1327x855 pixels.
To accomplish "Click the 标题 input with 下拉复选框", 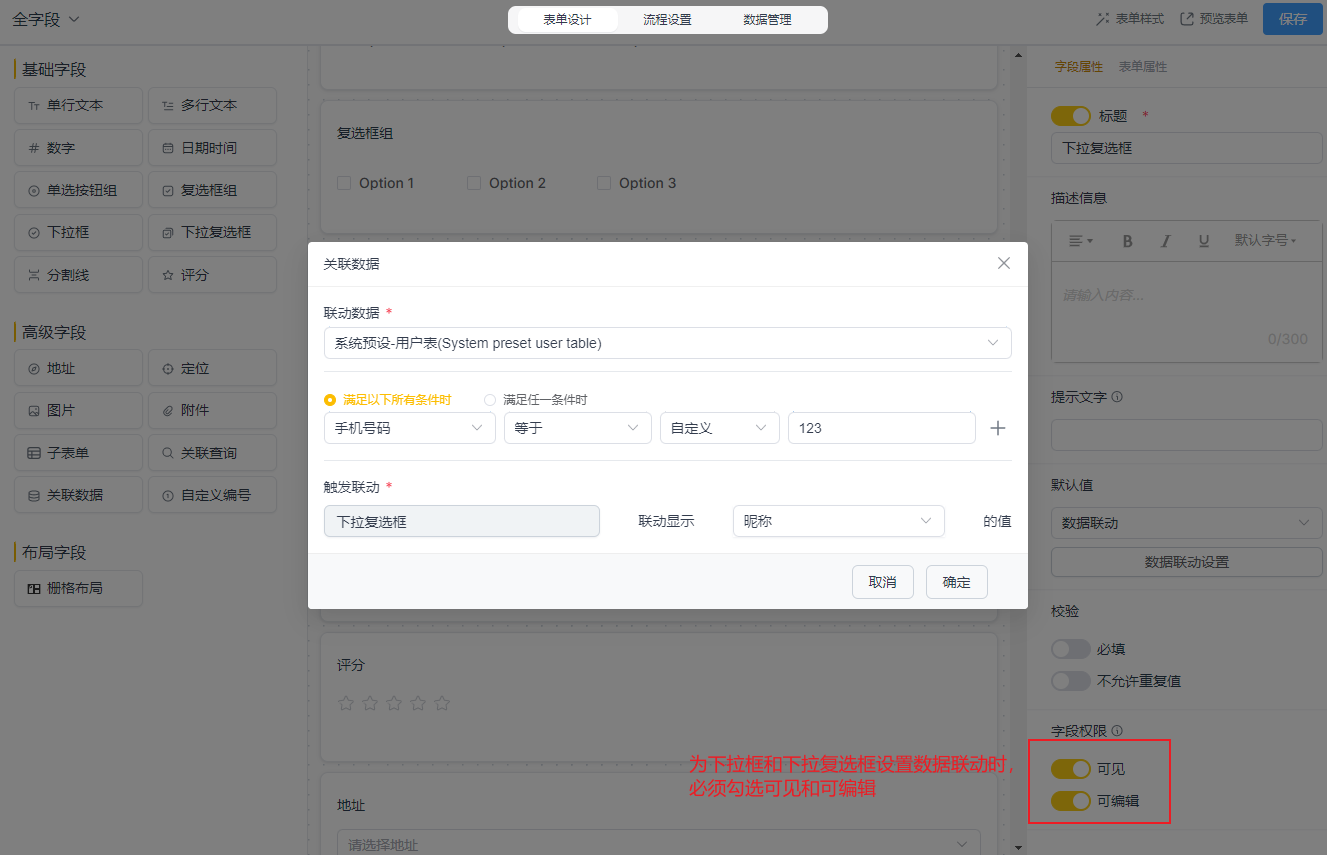I will [1187, 148].
